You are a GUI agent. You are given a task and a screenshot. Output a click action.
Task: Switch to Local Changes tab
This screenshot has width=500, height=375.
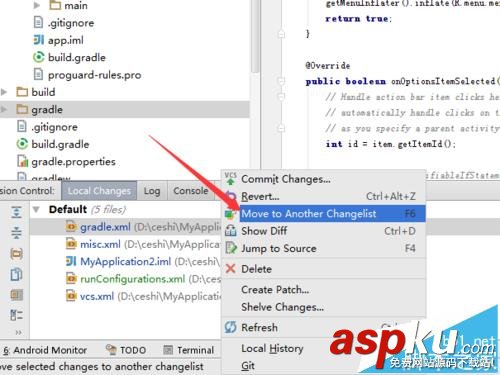point(99,191)
